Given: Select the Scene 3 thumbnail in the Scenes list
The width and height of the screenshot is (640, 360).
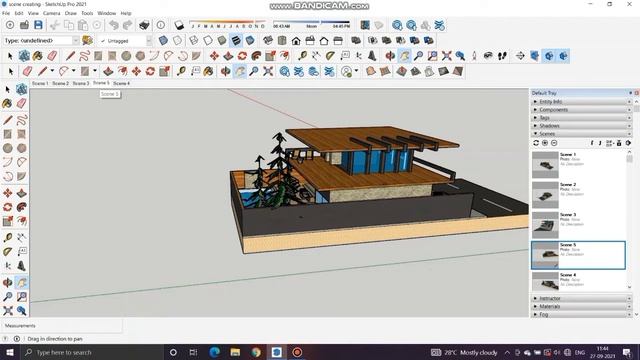Looking at the screenshot, I should point(545,225).
